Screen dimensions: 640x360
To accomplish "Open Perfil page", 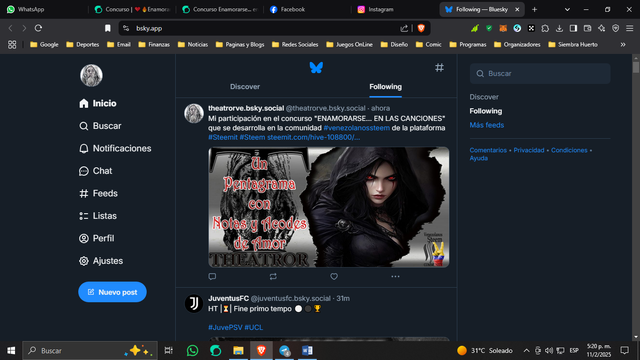I will coord(97,238).
